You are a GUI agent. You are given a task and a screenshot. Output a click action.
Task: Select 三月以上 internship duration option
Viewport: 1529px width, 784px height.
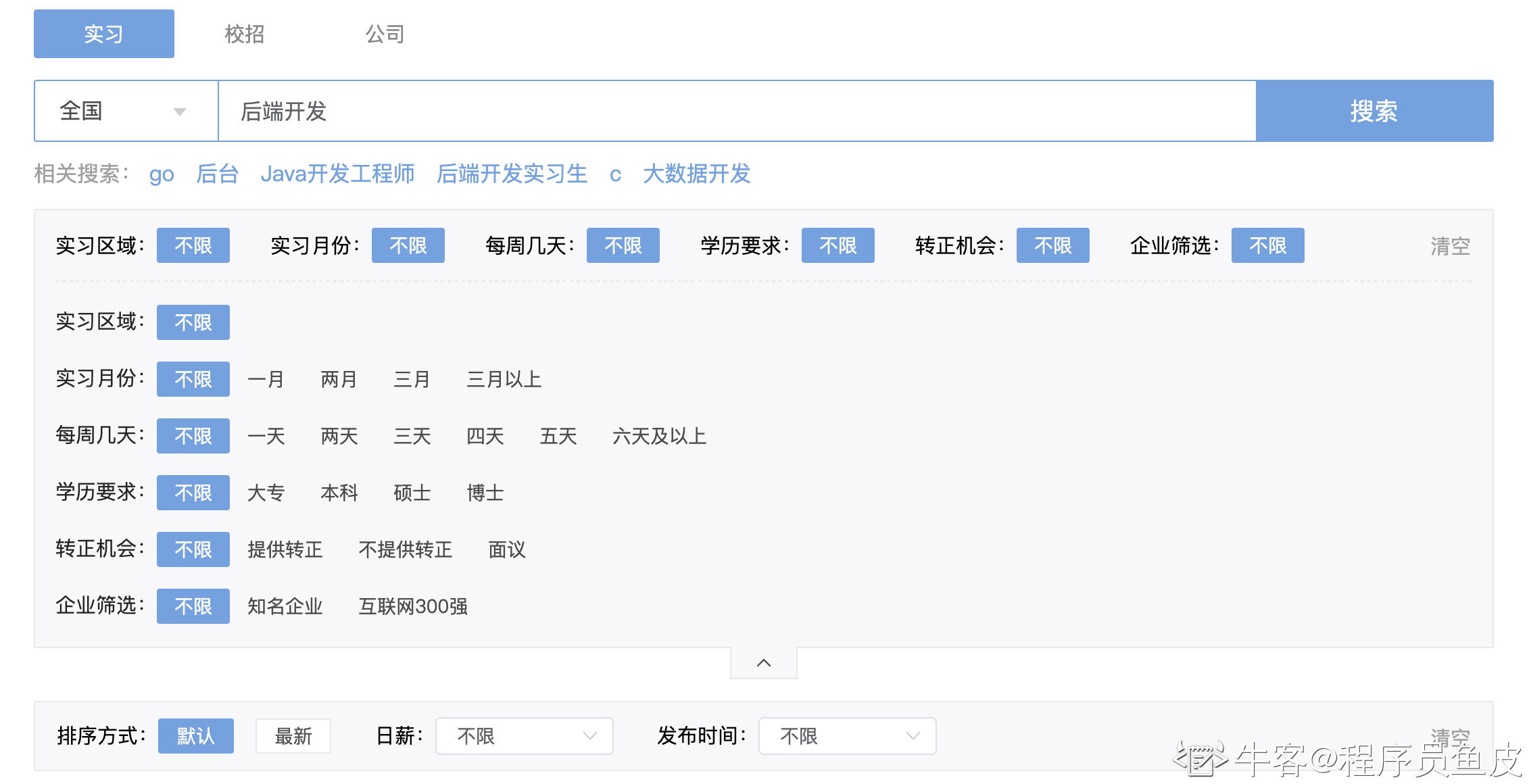(x=504, y=379)
